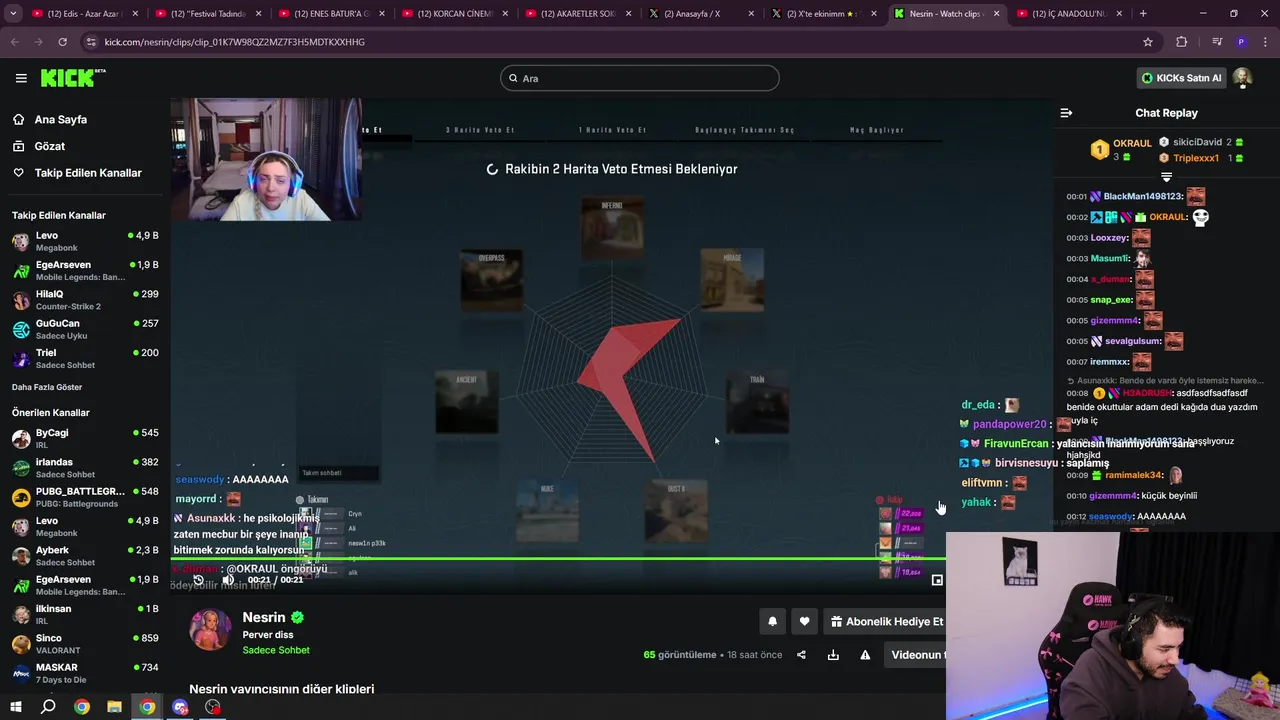The width and height of the screenshot is (1280, 720).
Task: Open the tab search dropdown arrow
Action: tap(13, 14)
